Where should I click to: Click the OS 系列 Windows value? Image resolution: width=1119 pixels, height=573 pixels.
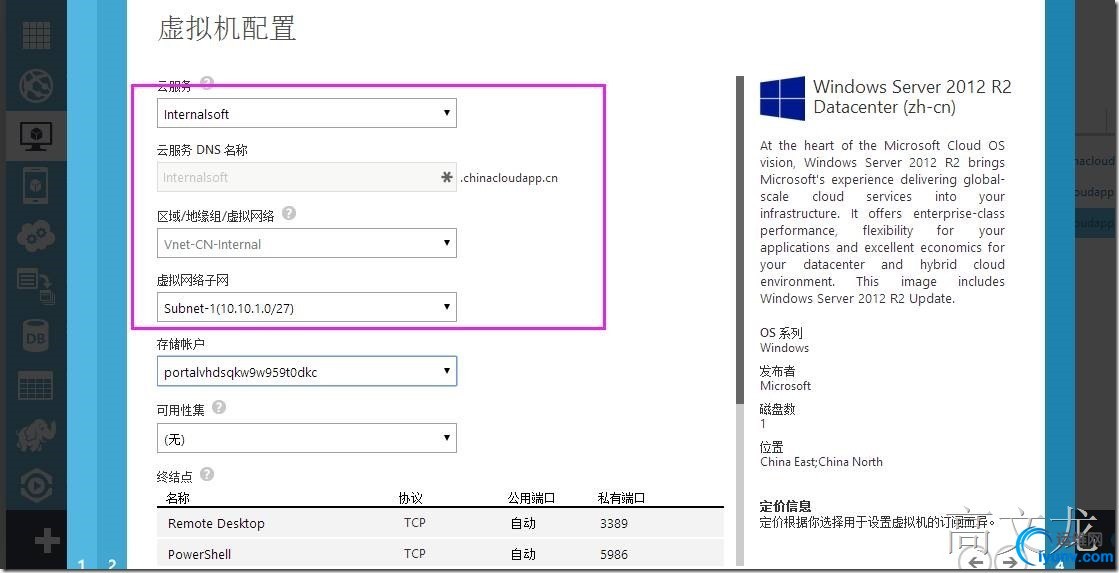784,348
